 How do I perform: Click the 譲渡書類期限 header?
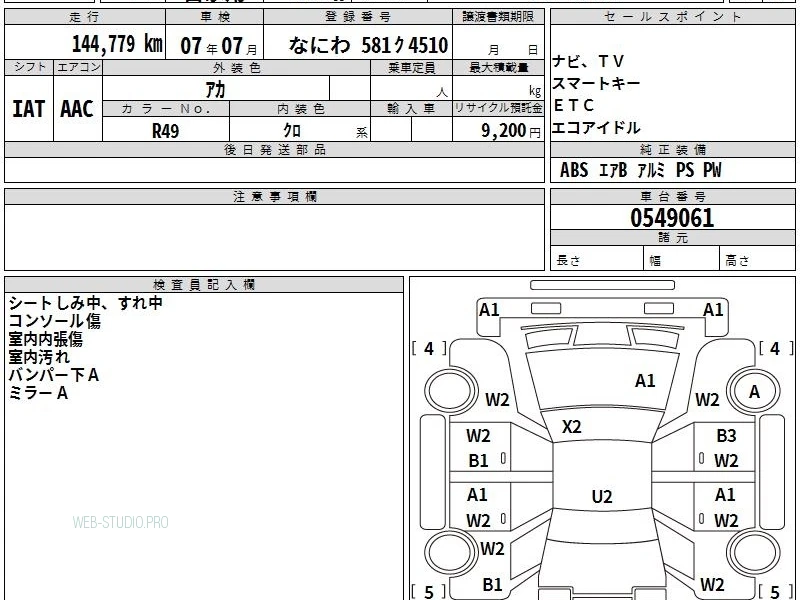click(x=498, y=17)
